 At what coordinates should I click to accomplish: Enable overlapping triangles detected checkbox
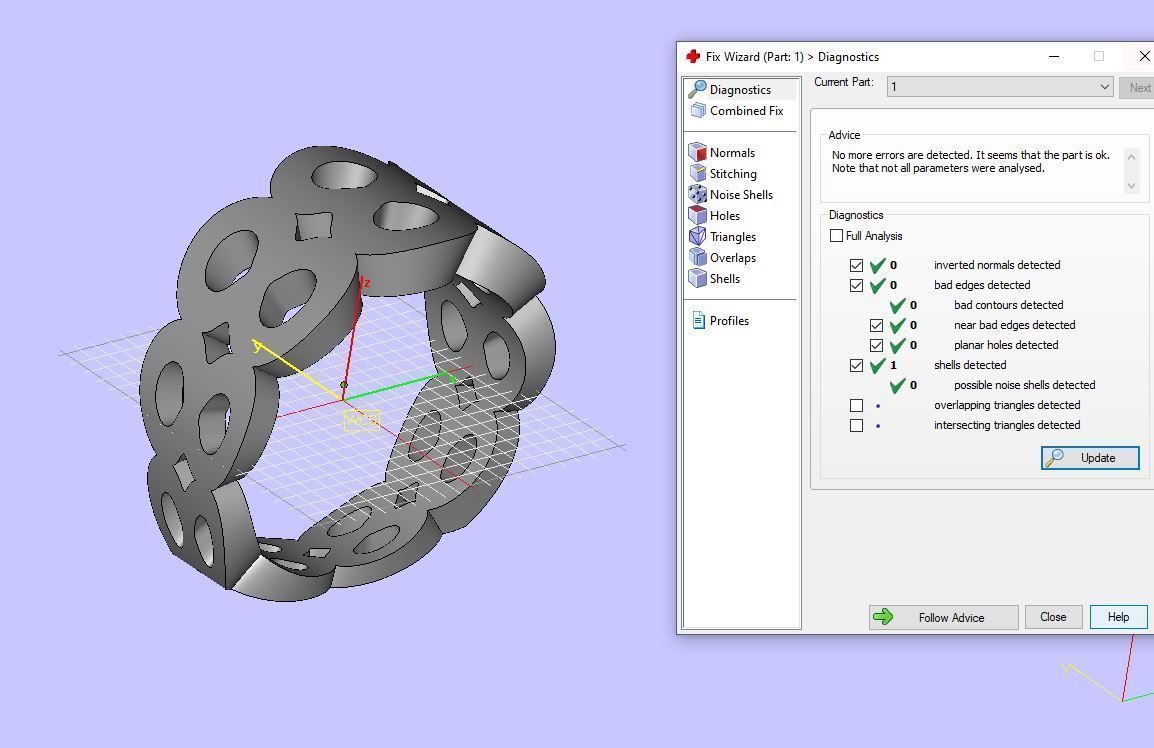point(856,405)
